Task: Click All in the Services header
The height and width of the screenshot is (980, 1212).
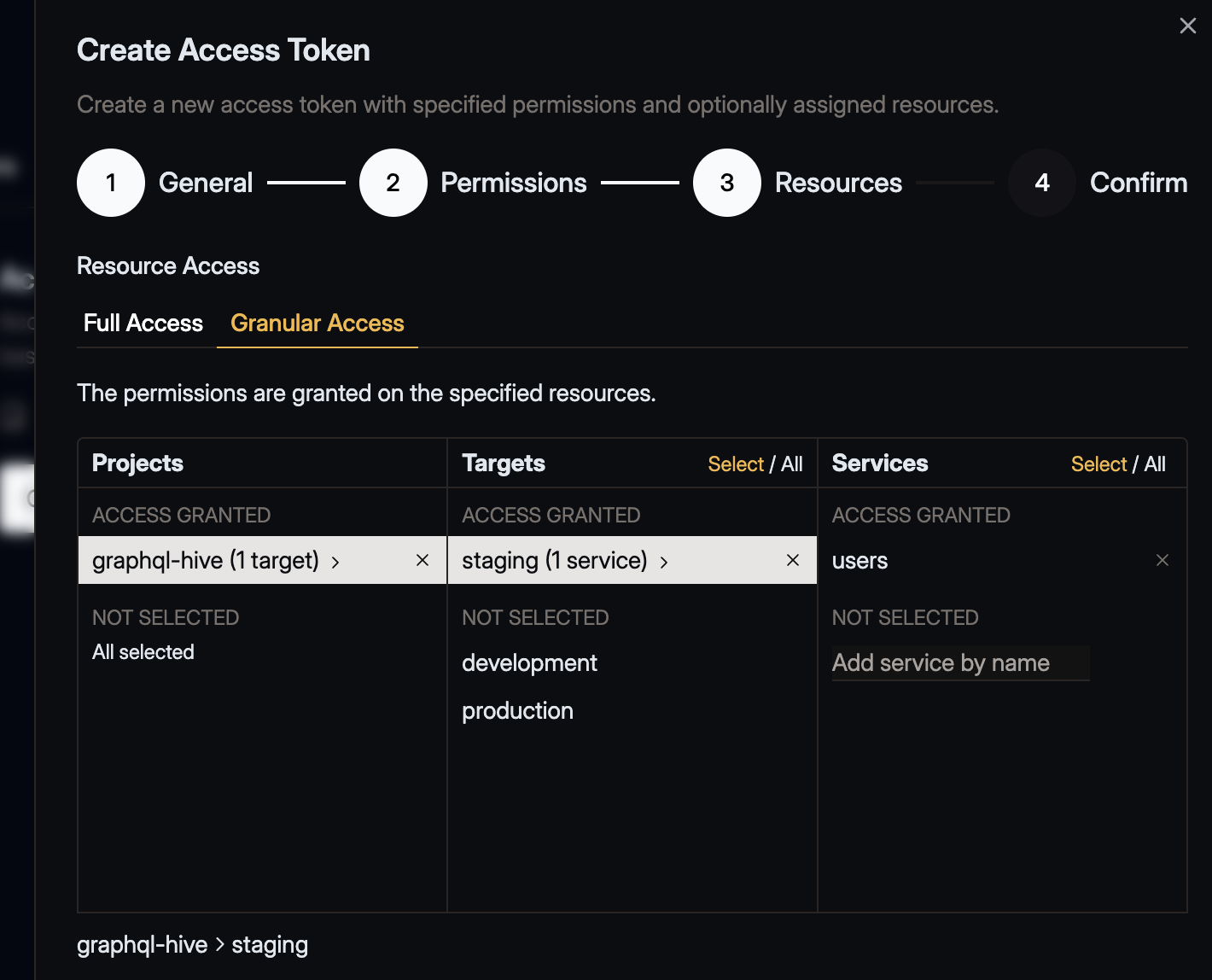Action: (1155, 464)
